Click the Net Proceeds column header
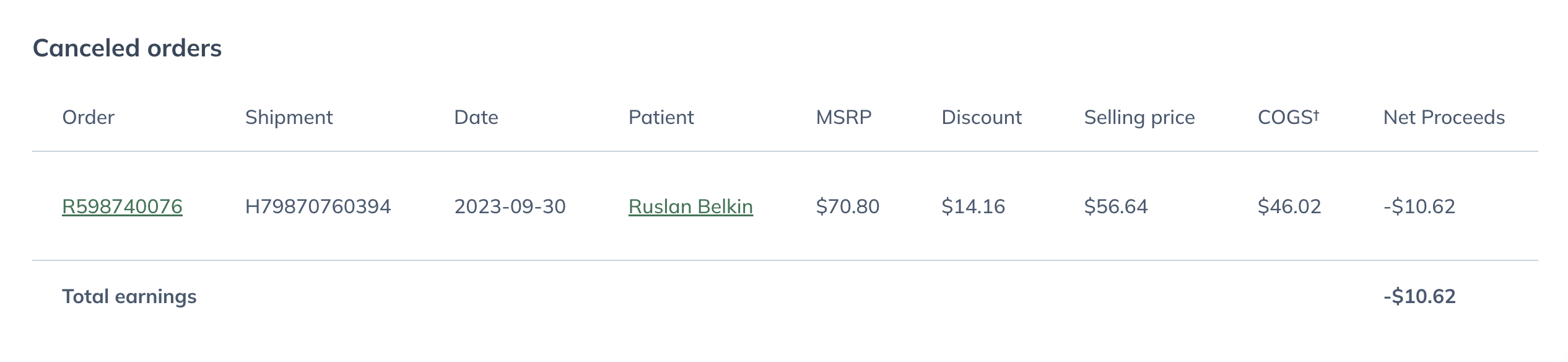The height and width of the screenshot is (362, 1568). pyautogui.click(x=1444, y=117)
